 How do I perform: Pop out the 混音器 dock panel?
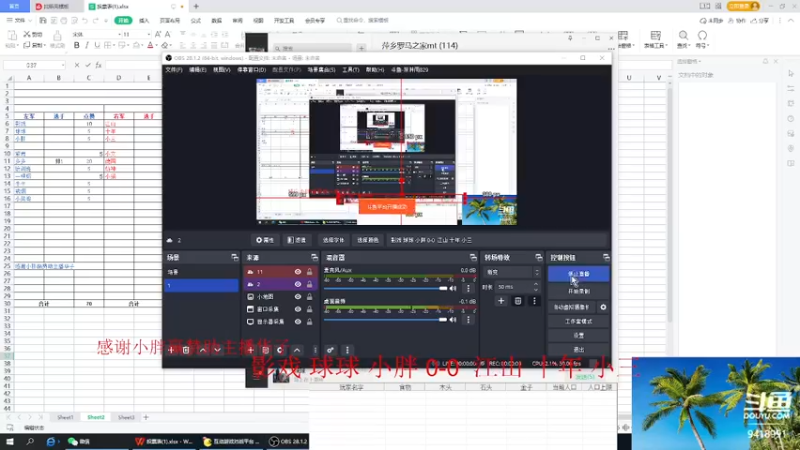[x=473, y=258]
